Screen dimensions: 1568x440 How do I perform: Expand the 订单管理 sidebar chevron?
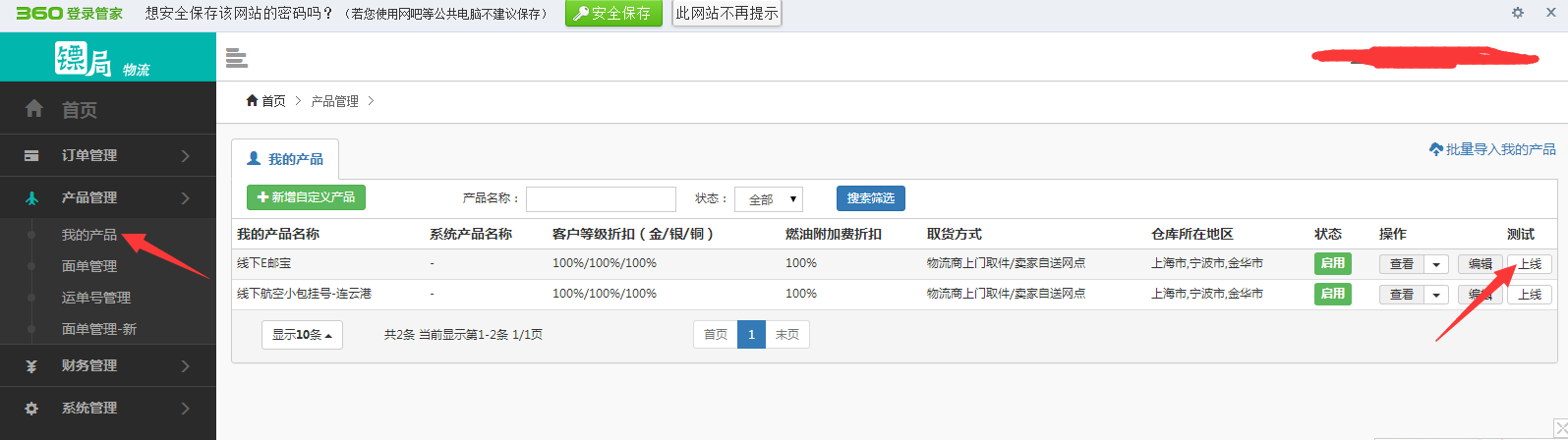pos(186,155)
